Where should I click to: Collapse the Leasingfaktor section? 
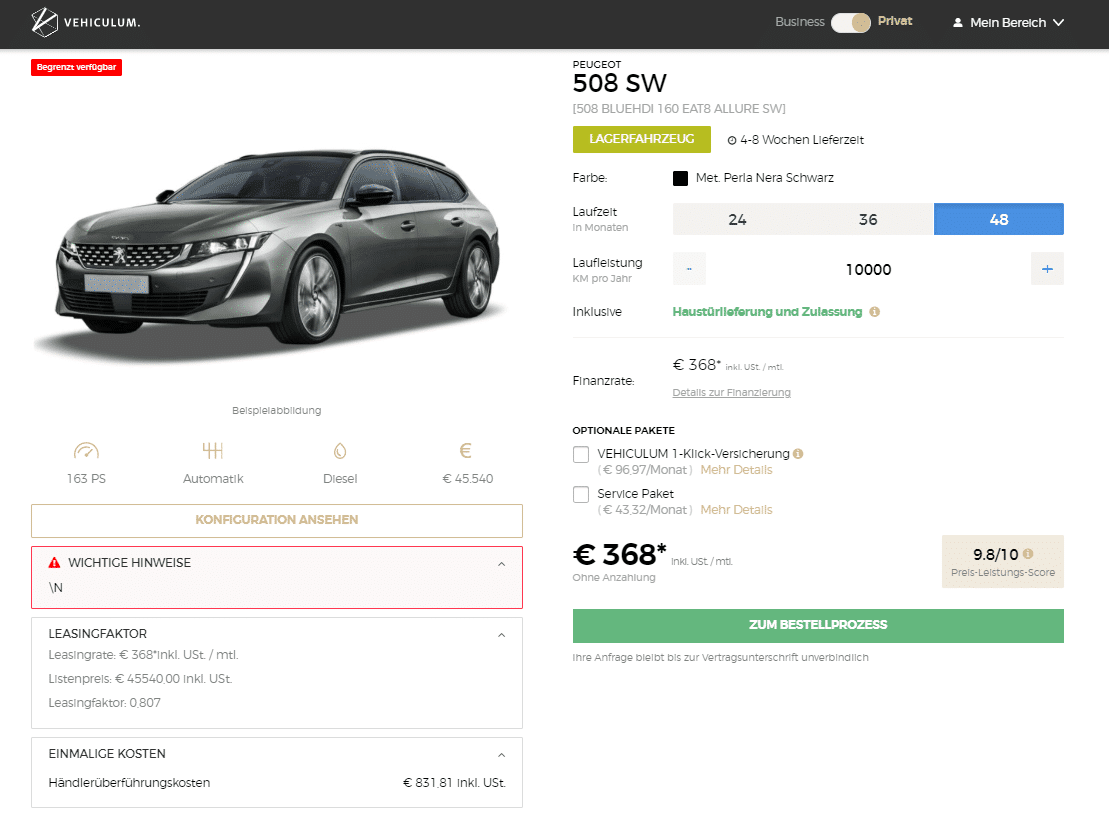[x=501, y=635]
